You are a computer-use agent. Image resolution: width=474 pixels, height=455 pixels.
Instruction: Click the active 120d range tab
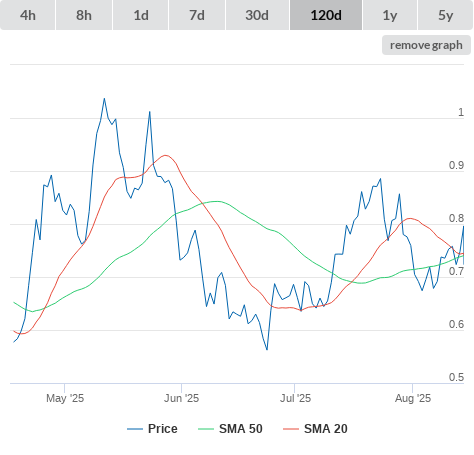coord(326,15)
